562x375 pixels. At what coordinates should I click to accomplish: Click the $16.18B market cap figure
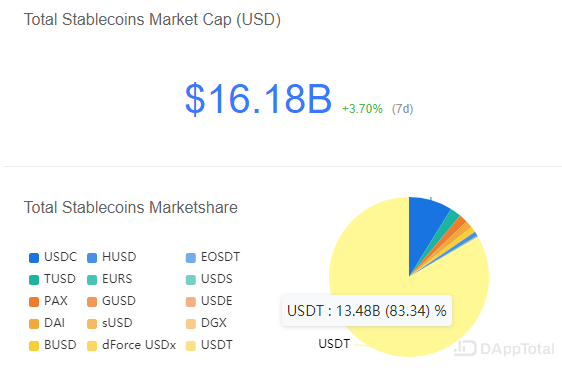[258, 99]
